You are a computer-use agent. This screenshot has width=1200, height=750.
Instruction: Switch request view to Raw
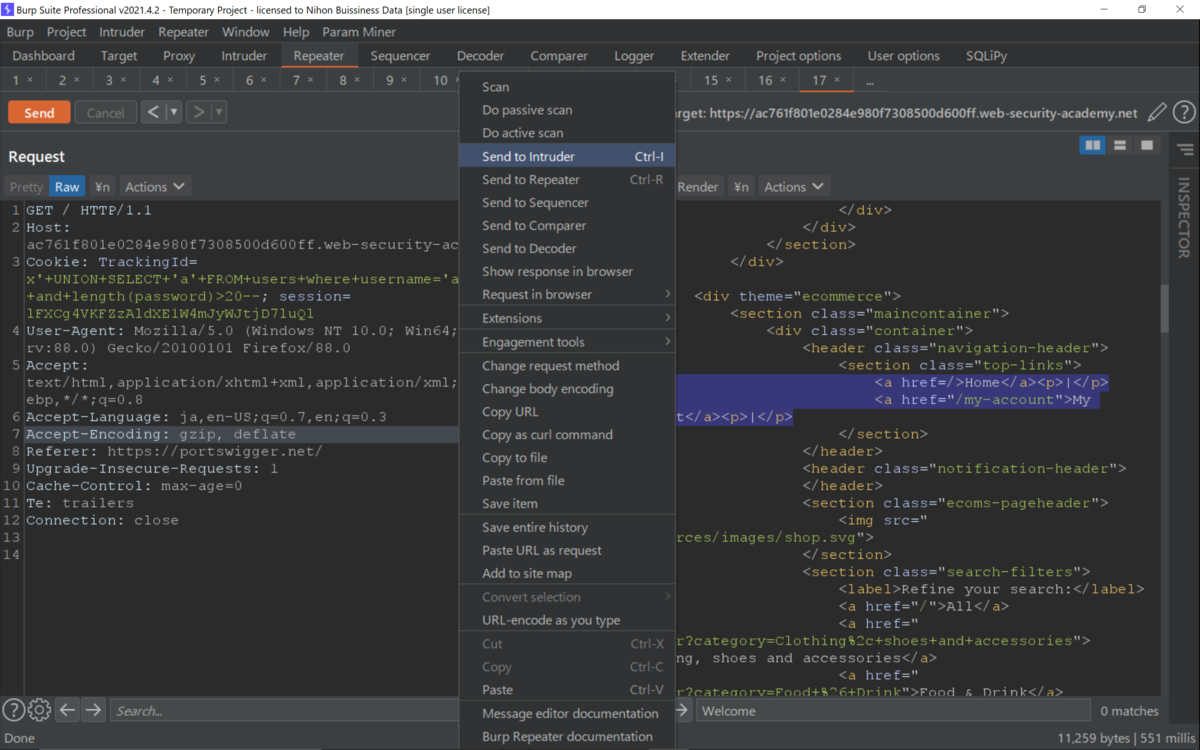point(67,186)
